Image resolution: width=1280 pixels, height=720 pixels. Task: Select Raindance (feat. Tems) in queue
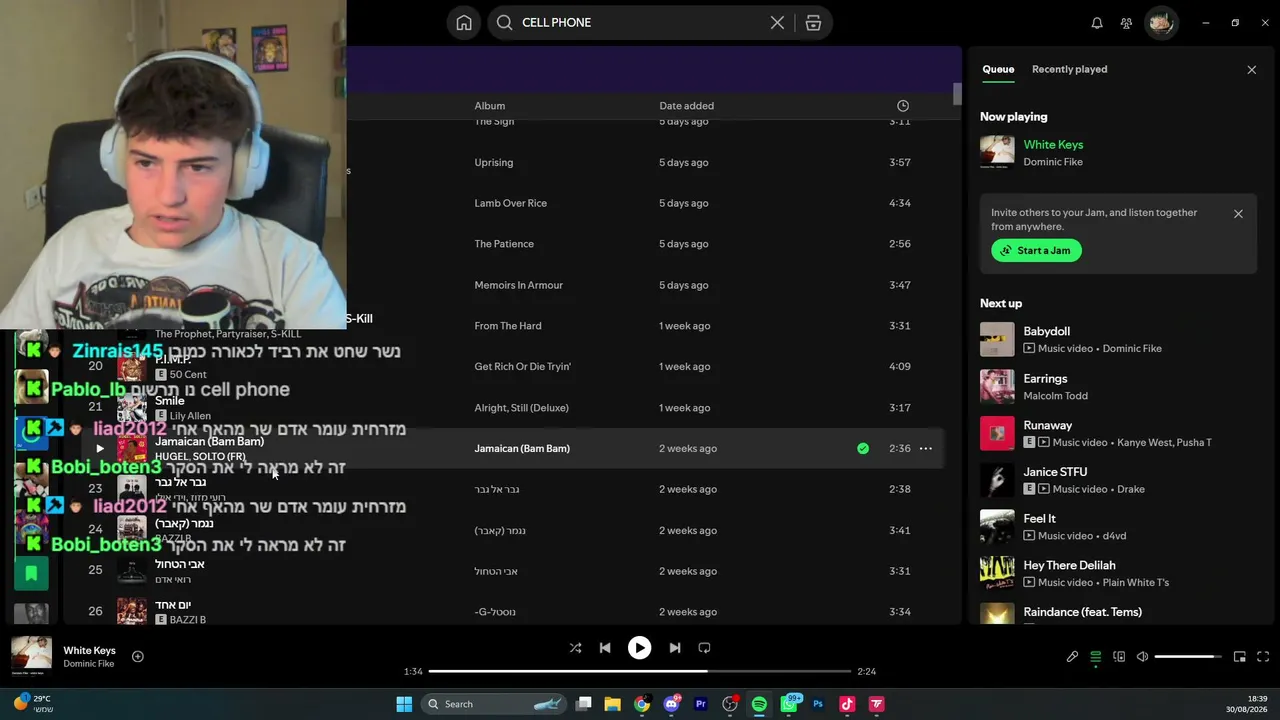click(x=1118, y=613)
